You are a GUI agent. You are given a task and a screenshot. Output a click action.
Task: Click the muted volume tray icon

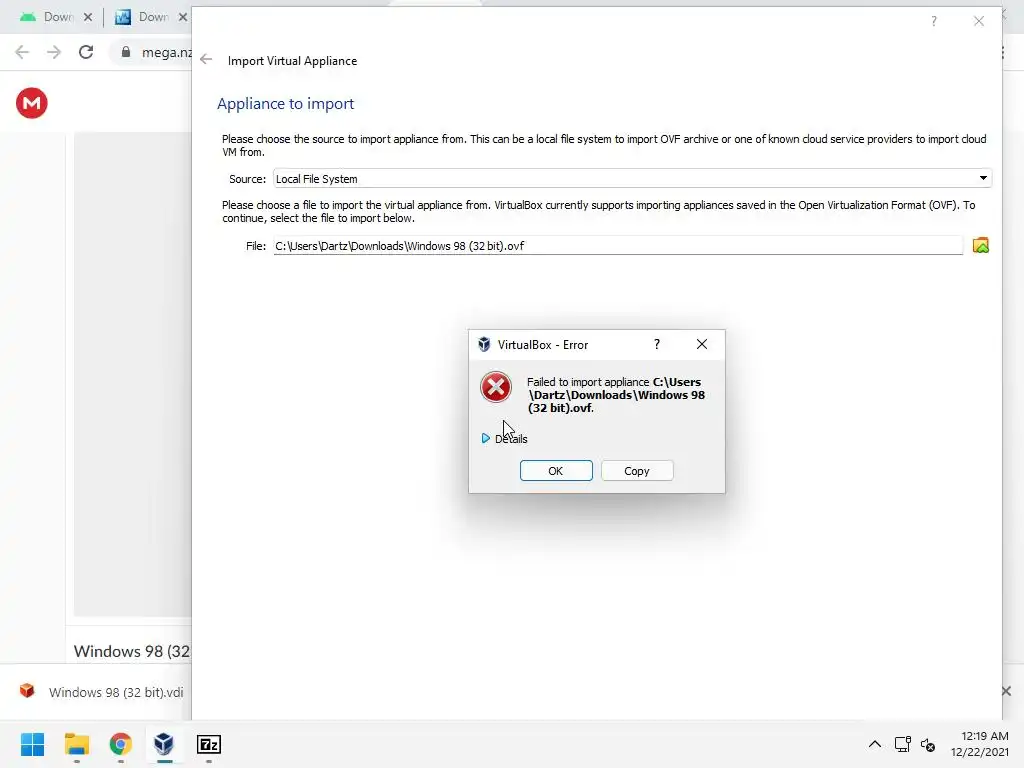click(x=927, y=744)
